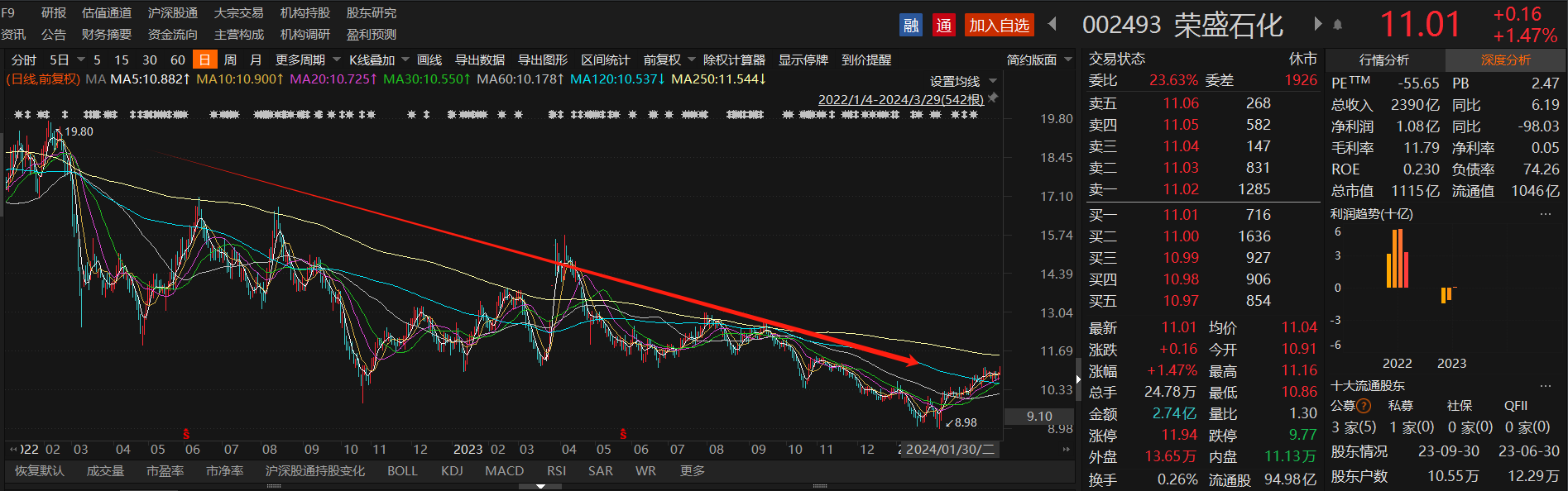Click the magenta MA20:10.725 label
The image size is (1568, 491).
click(333, 79)
